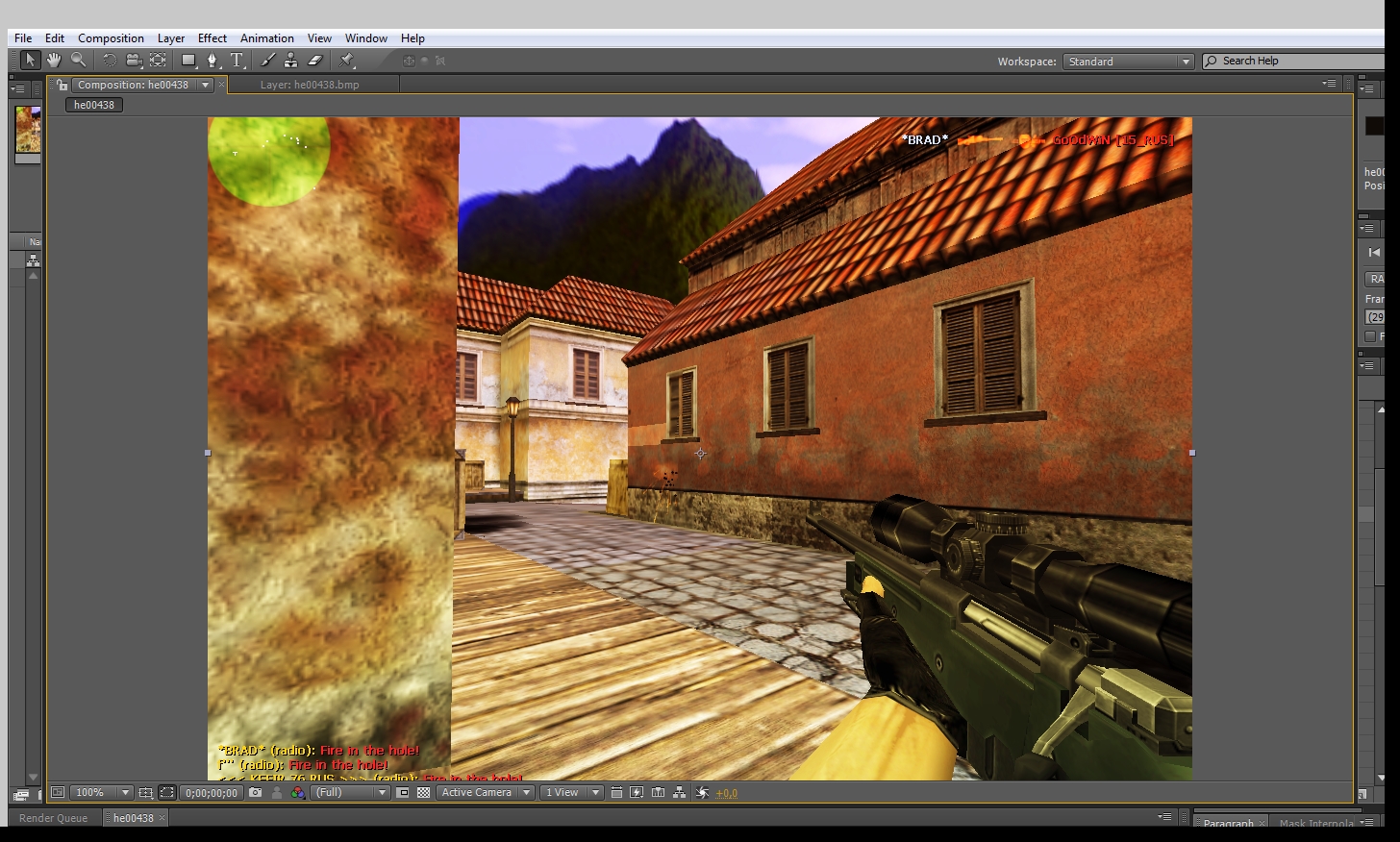The height and width of the screenshot is (842, 1400).
Task: Open the 1 View layout dropdown
Action: pyautogui.click(x=571, y=793)
